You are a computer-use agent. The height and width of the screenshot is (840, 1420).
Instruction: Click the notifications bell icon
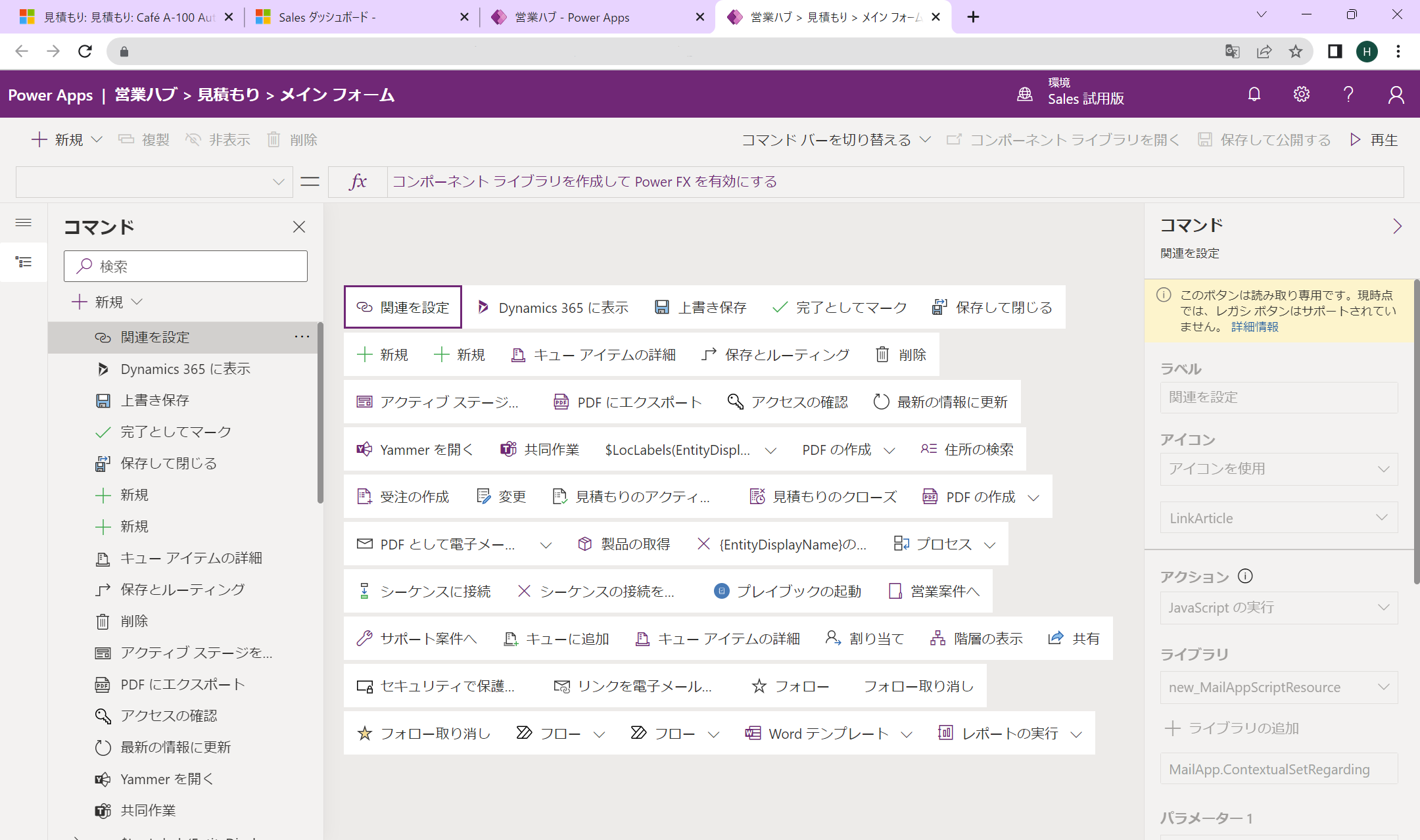click(x=1254, y=95)
